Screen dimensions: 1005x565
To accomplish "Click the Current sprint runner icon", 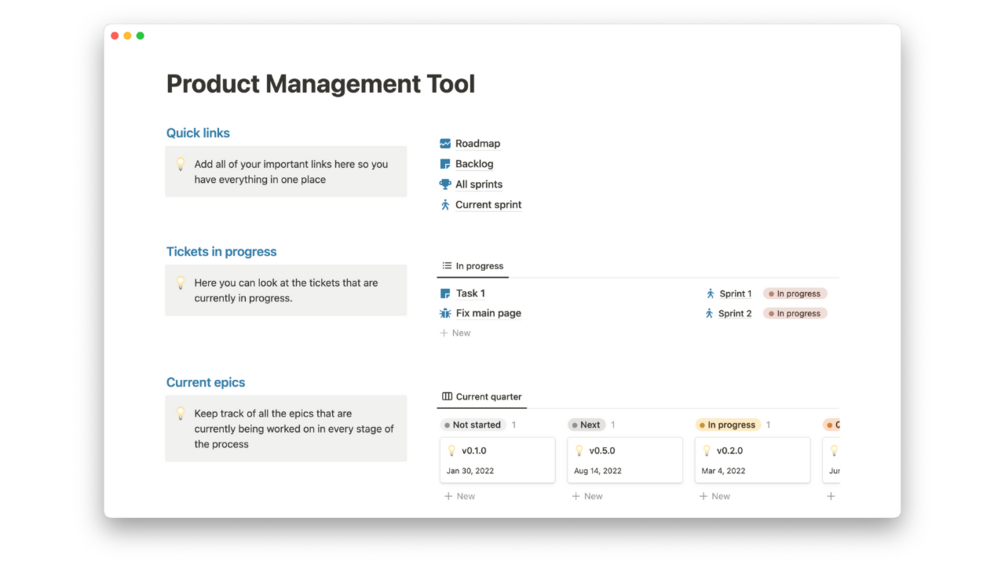I will (x=445, y=205).
